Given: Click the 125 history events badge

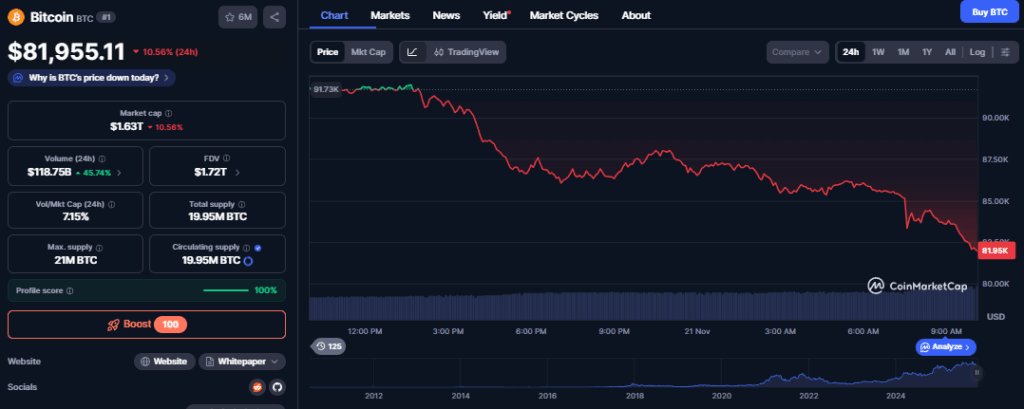Looking at the screenshot, I should (328, 347).
